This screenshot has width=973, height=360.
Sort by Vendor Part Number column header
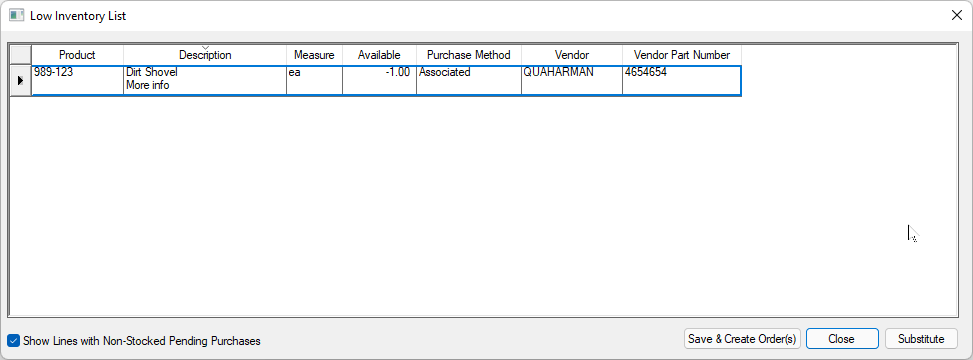tap(682, 55)
